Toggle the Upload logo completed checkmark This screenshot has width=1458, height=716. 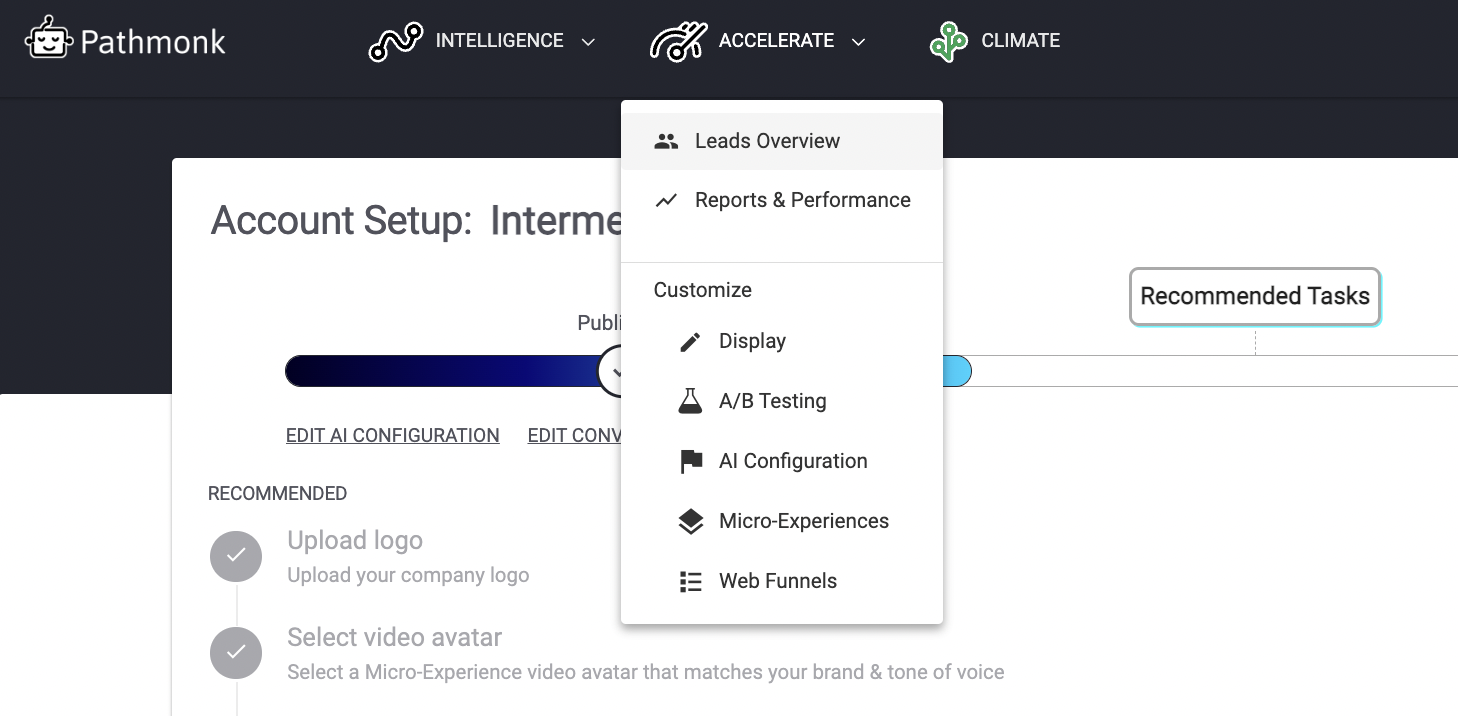[236, 556]
